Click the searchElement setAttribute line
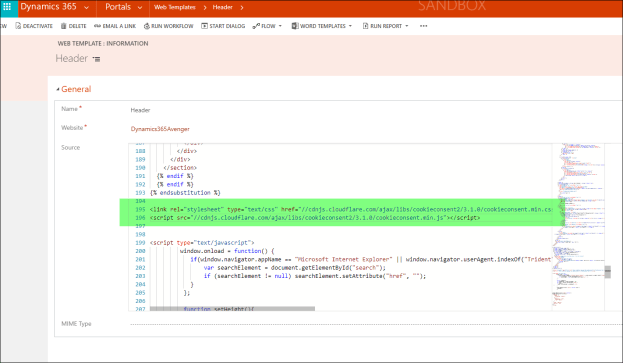Image resolution: width=623 pixels, height=363 pixels. pyautogui.click(x=315, y=276)
